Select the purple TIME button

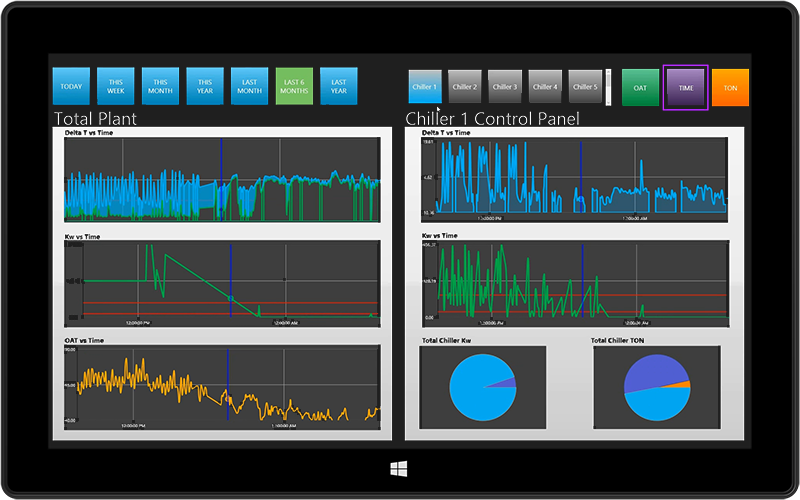[686, 87]
